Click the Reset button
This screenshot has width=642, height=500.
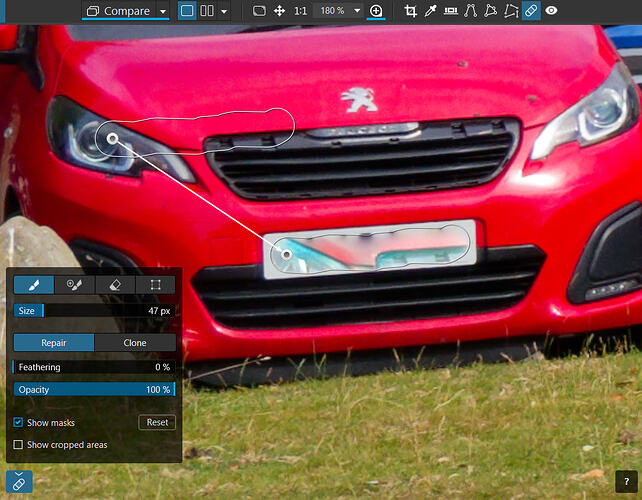pyautogui.click(x=157, y=422)
